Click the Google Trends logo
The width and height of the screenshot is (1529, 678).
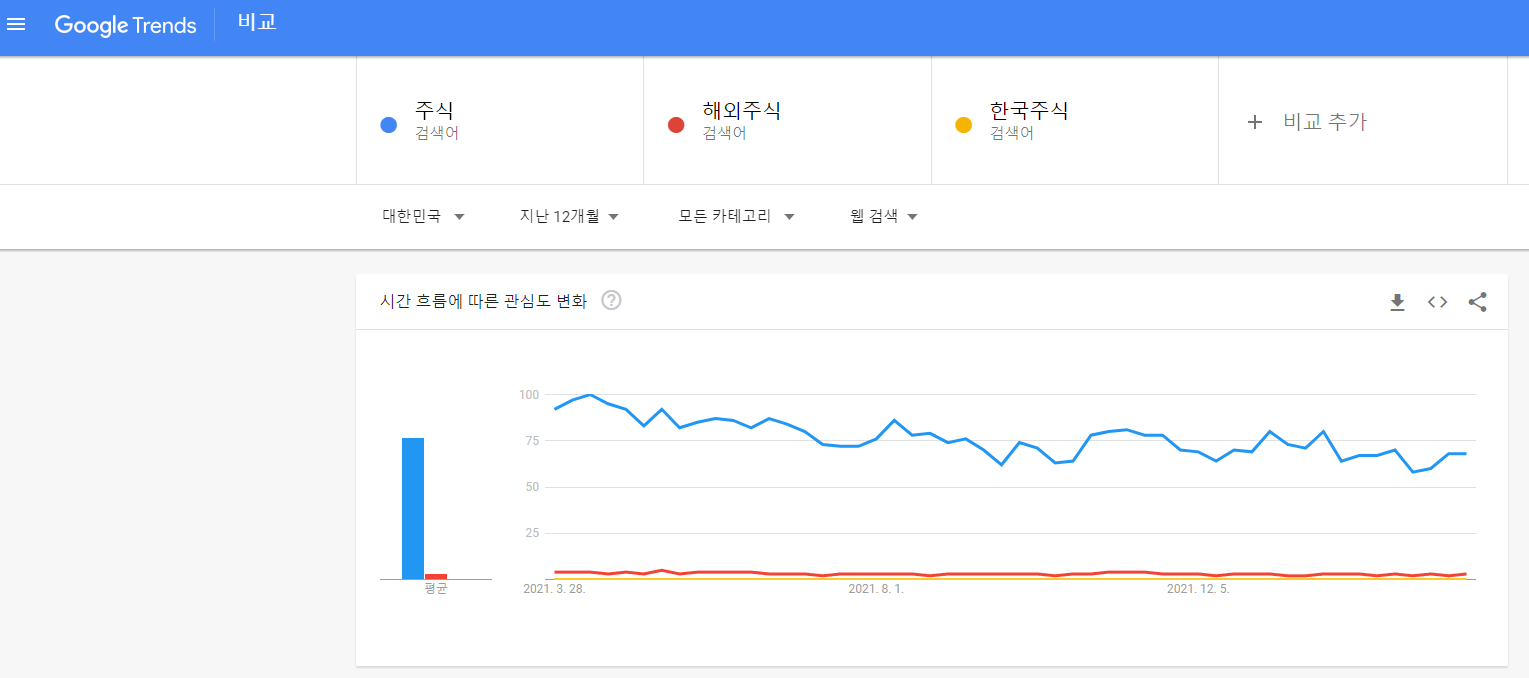click(x=125, y=25)
